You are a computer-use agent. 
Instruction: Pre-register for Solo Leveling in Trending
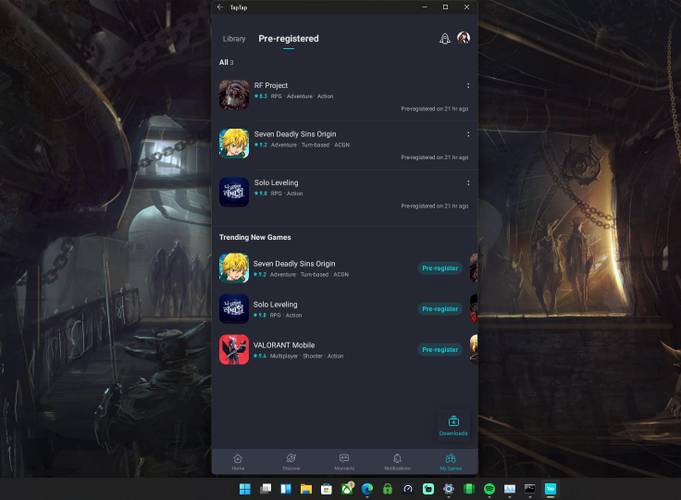(x=440, y=309)
